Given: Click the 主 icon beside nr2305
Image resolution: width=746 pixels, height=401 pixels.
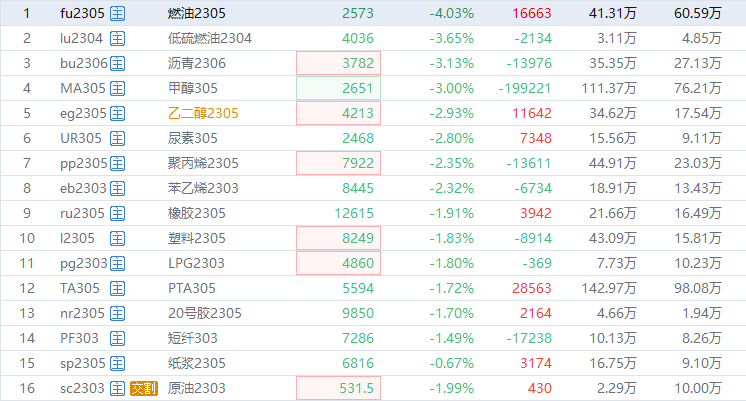Looking at the screenshot, I should (x=118, y=313).
